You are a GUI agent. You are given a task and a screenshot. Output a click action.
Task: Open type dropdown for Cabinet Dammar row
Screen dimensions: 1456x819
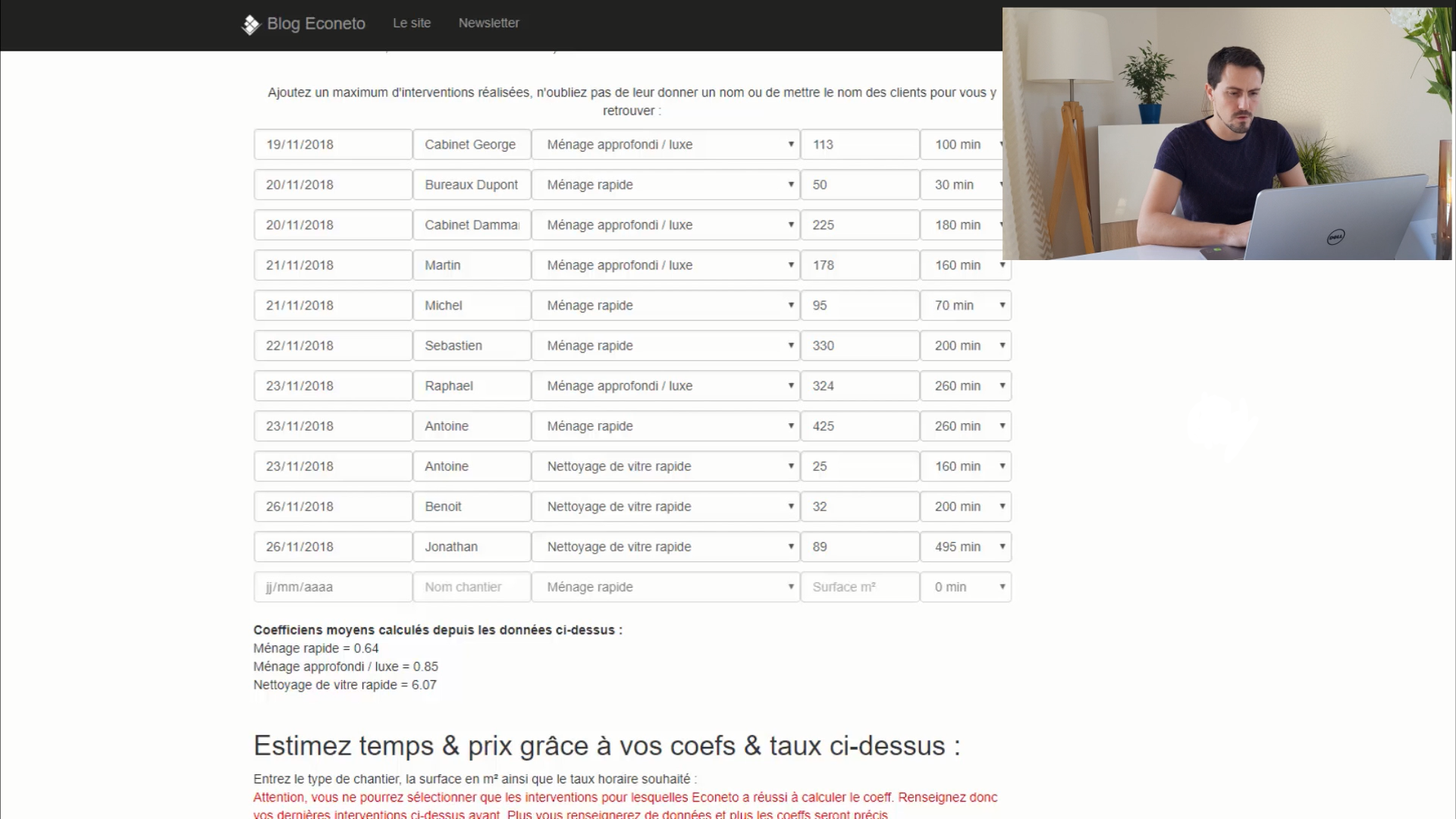click(666, 224)
